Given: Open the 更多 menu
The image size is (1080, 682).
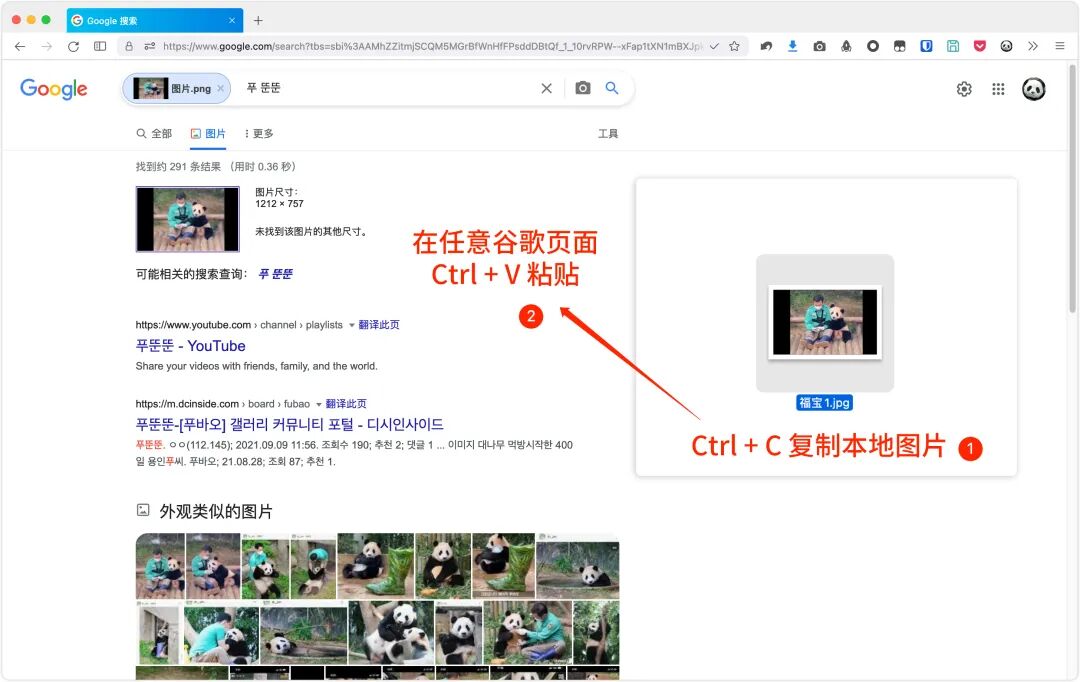Looking at the screenshot, I should click(258, 134).
